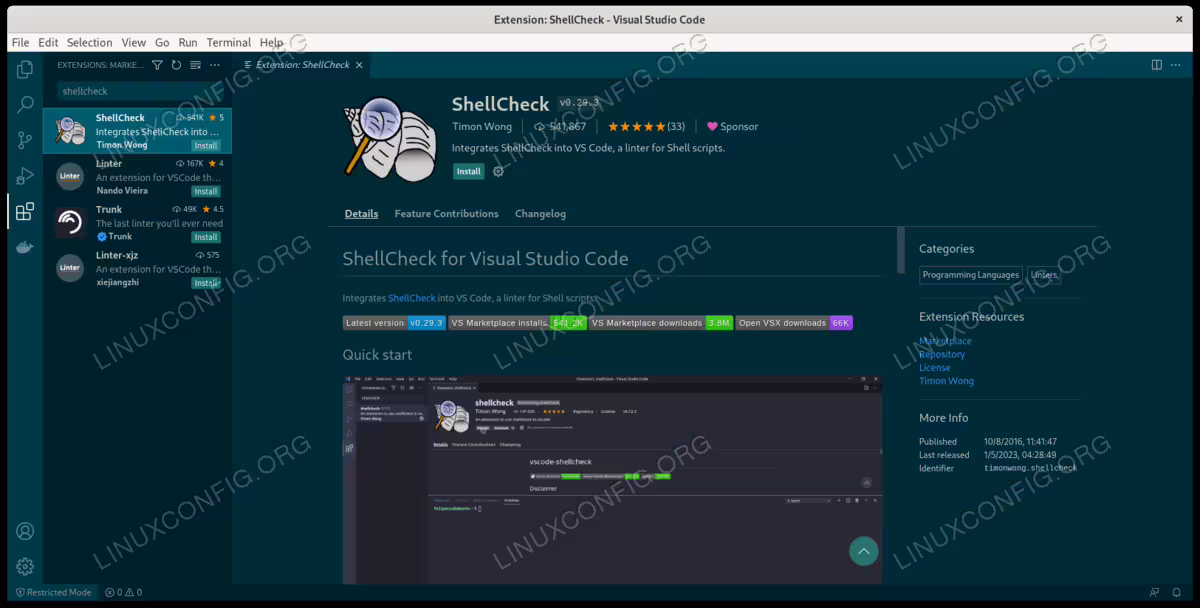Open the Run and Debug view
The width and height of the screenshot is (1200, 608).
[25, 176]
